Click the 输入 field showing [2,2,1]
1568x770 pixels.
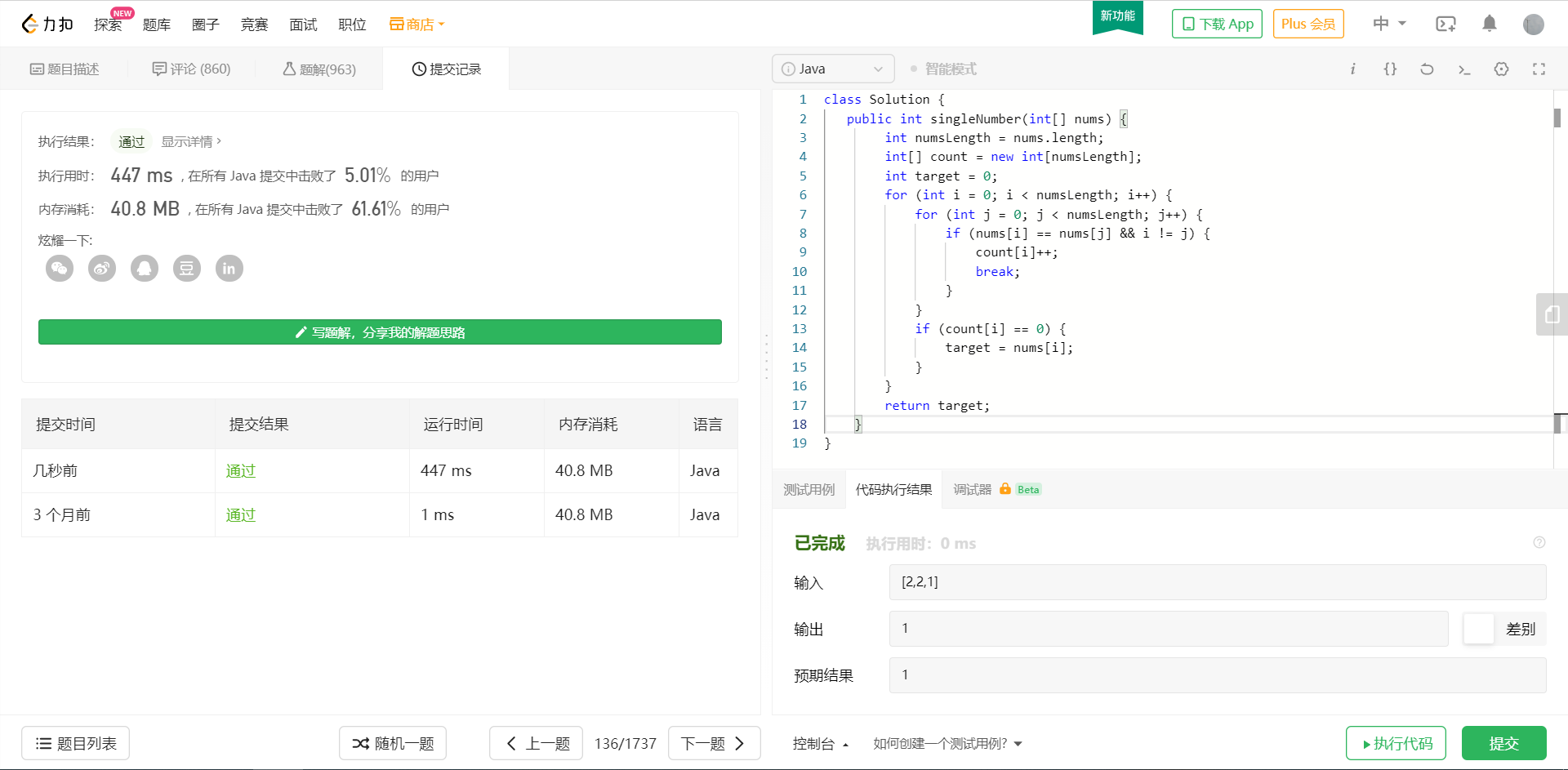point(1218,582)
